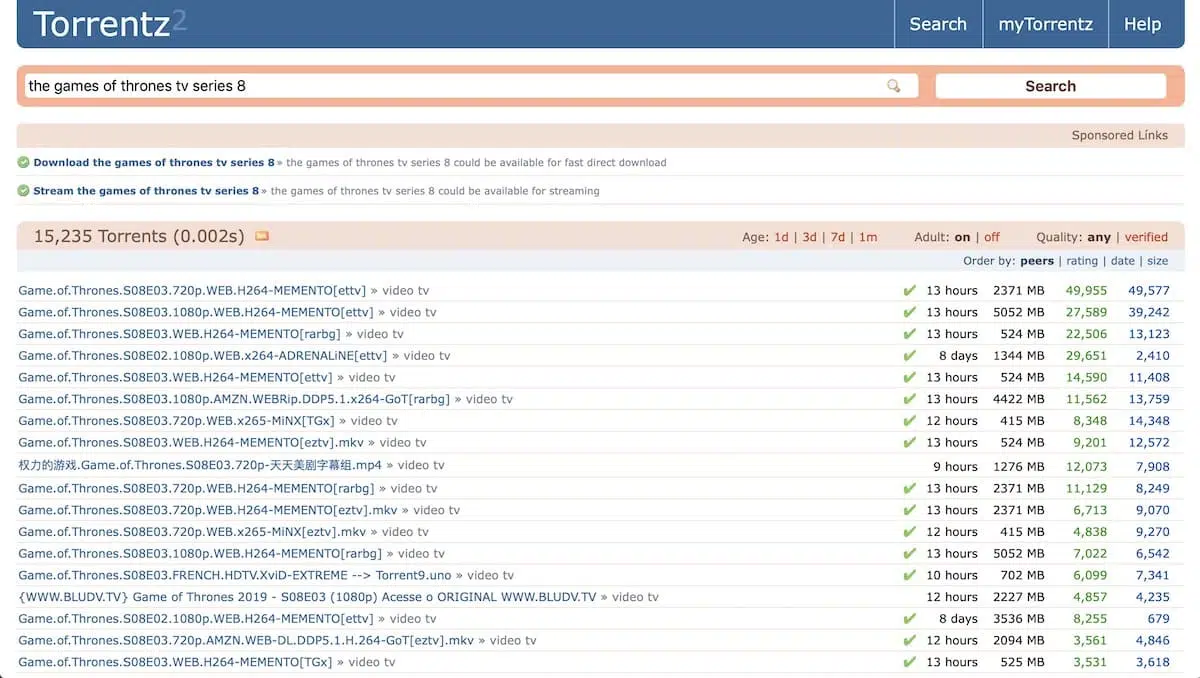Open myTorrentz in the header
The width and height of the screenshot is (1200, 678).
click(1045, 24)
